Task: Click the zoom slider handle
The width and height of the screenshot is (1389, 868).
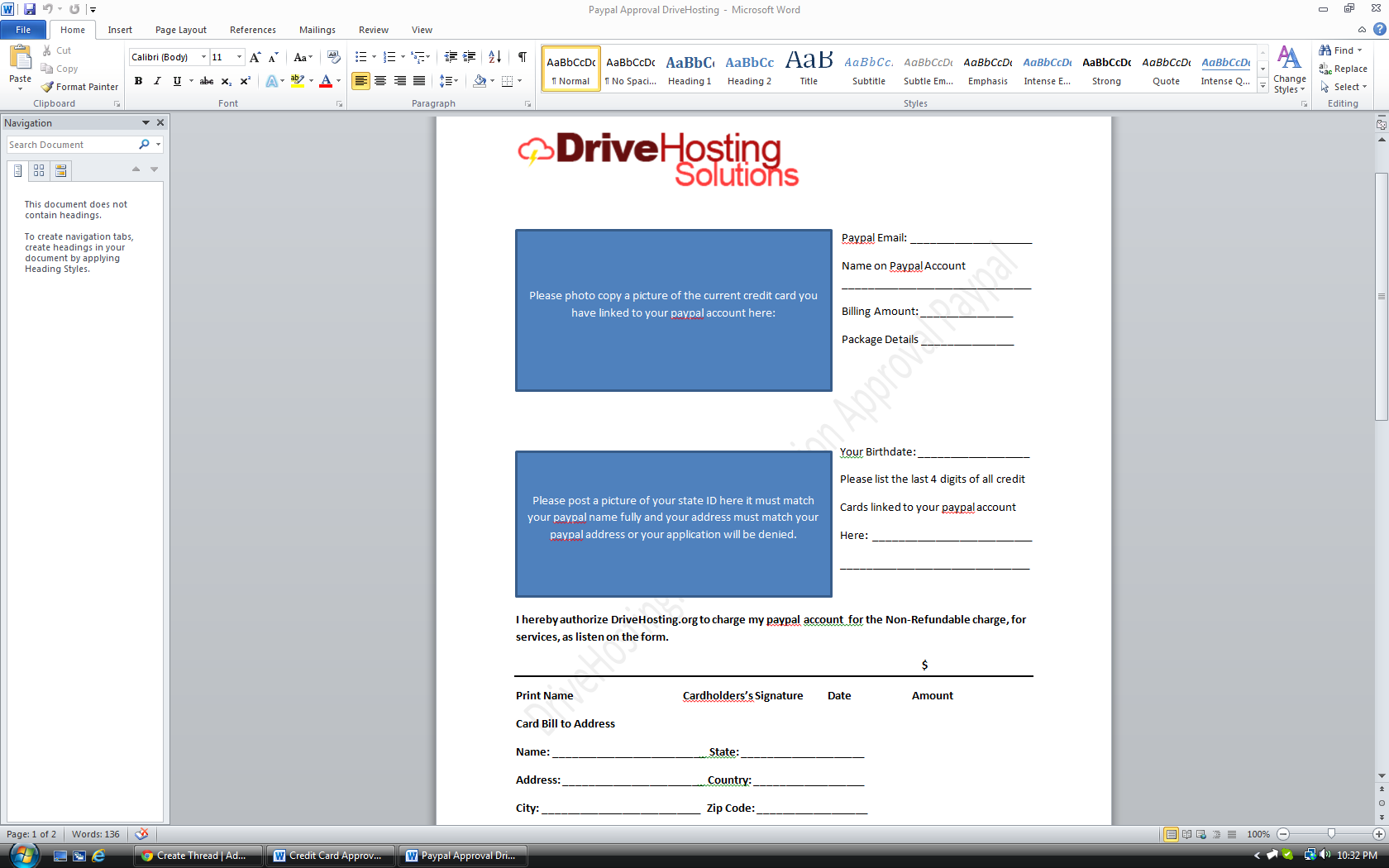Action: pos(1331,834)
